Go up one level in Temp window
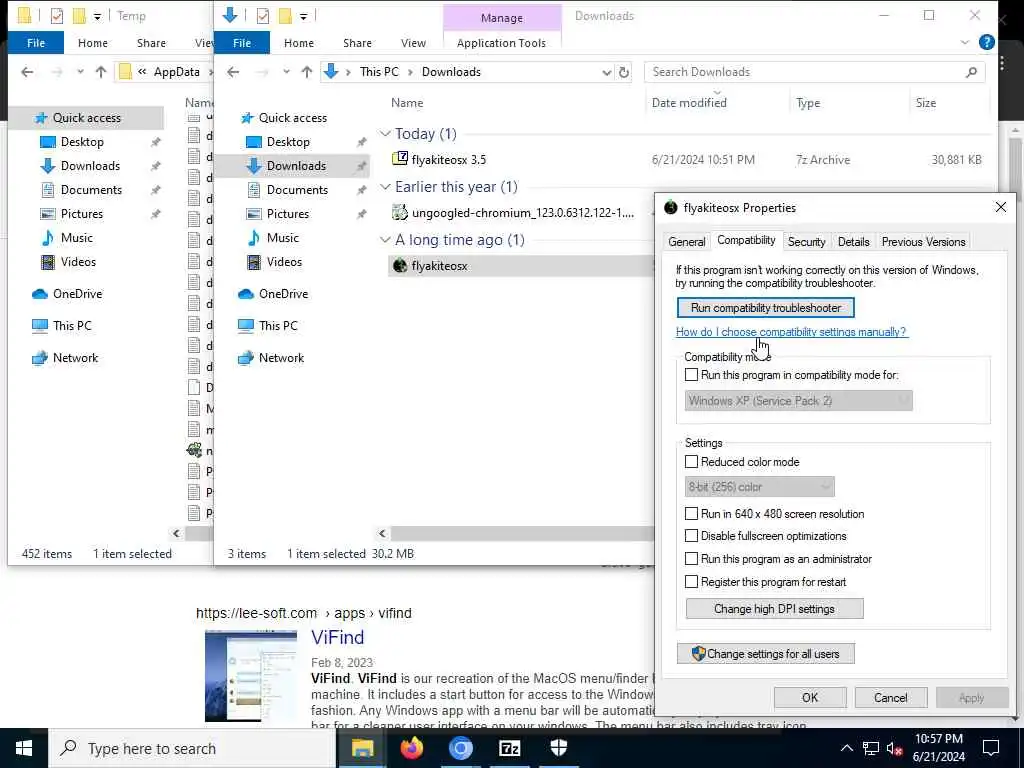1024x768 pixels. tap(101, 72)
